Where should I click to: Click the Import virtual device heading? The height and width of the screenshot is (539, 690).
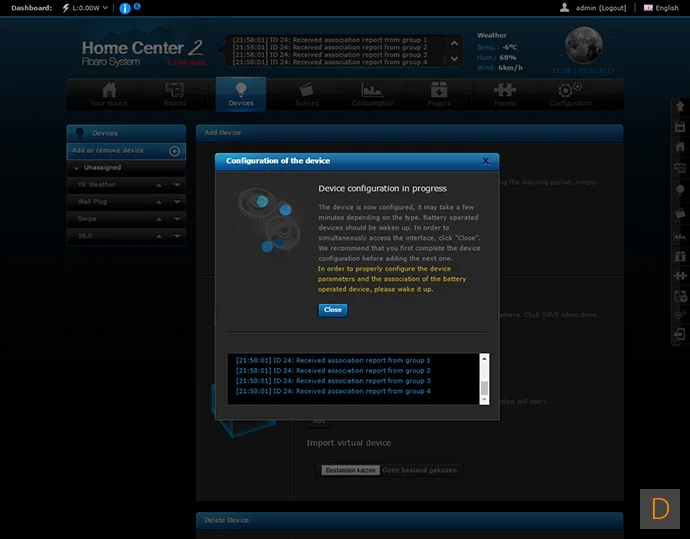coord(349,443)
